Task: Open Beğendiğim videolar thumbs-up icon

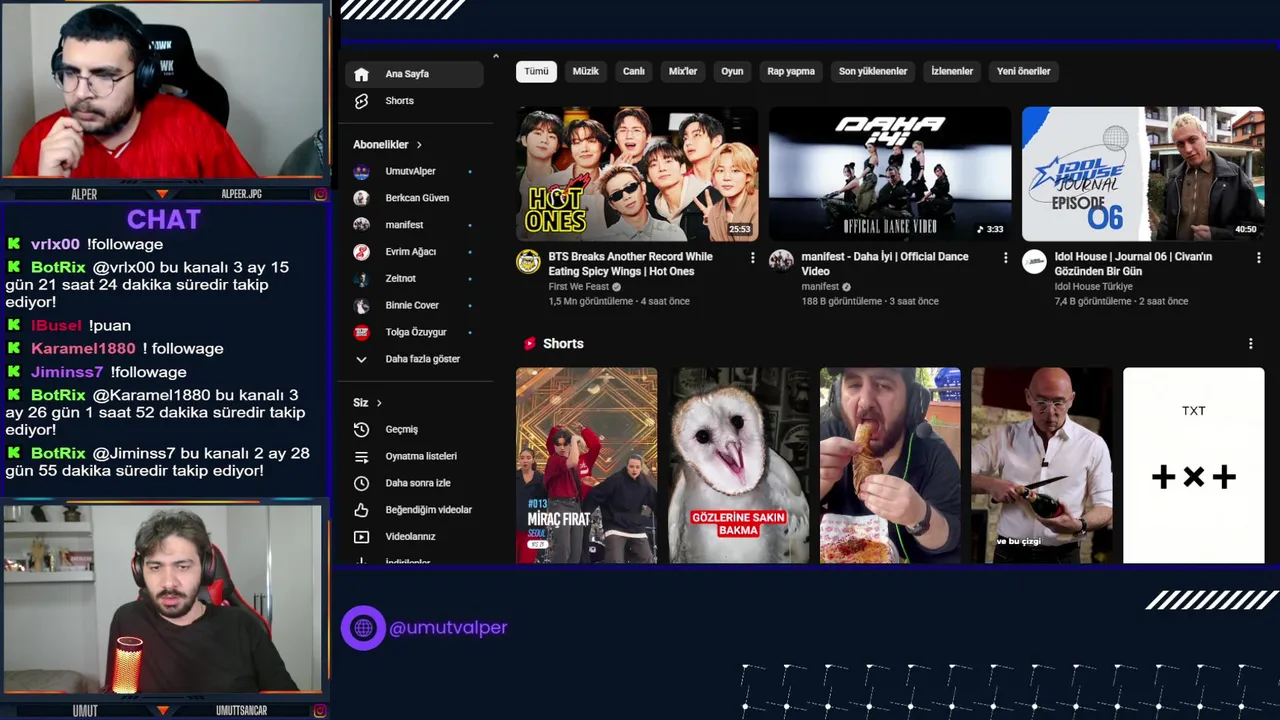Action: point(361,510)
